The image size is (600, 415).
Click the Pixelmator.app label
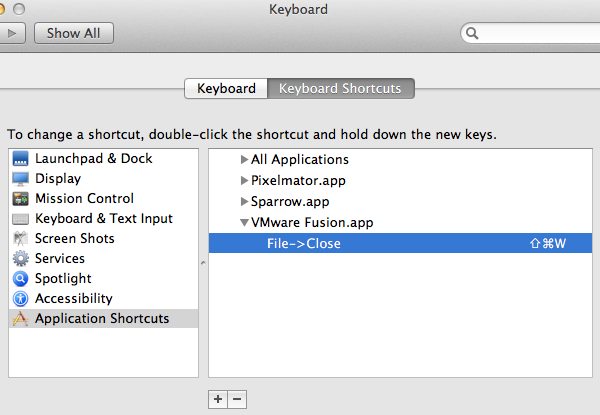[298, 181]
